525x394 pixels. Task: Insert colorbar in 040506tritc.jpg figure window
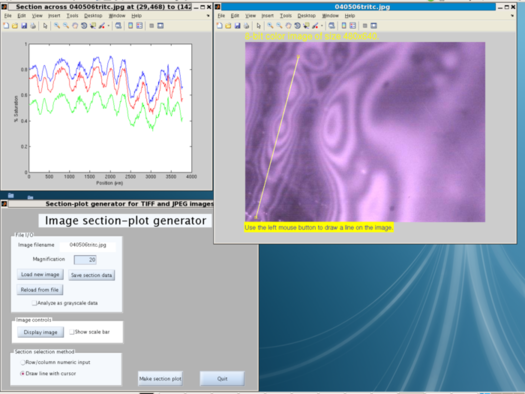pyautogui.click(x=344, y=26)
